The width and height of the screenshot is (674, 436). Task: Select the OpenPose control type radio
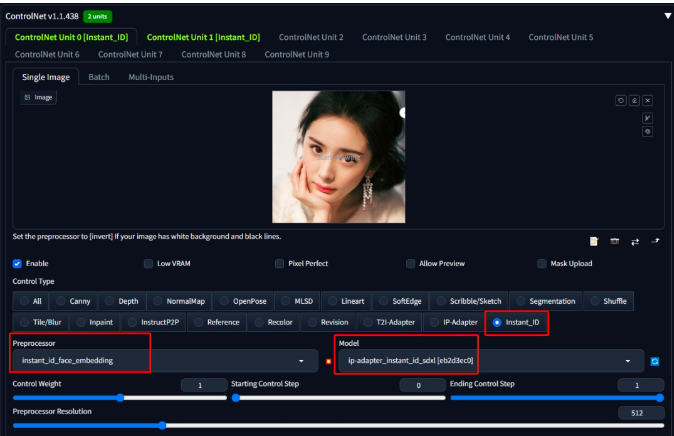pos(226,301)
